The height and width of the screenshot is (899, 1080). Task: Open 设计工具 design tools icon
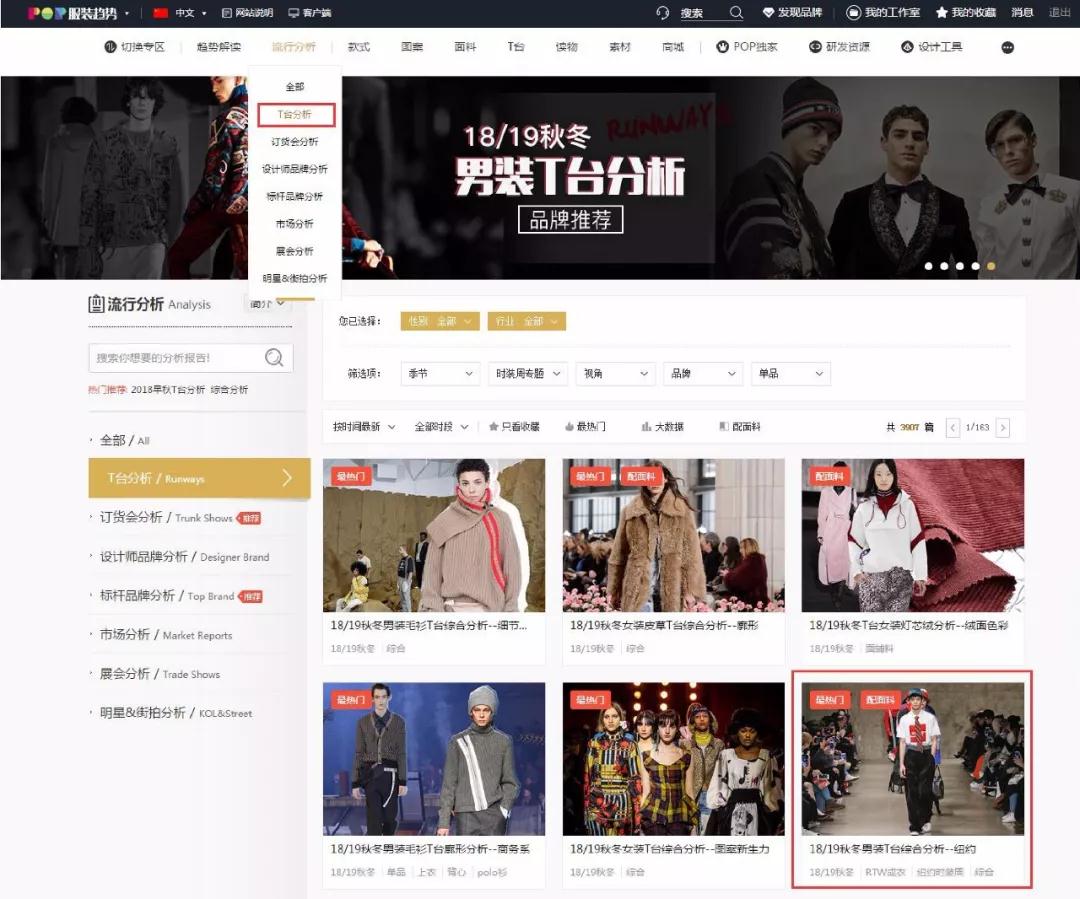[907, 47]
